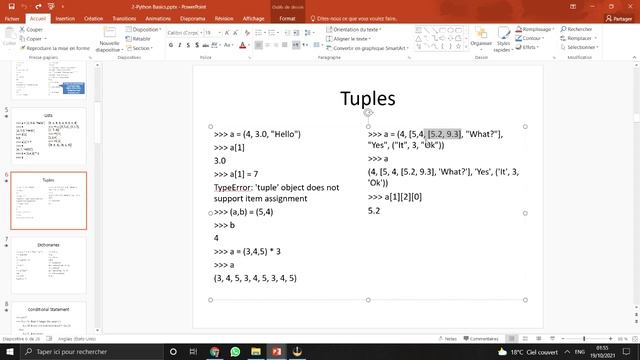This screenshot has height=360, width=640.
Task: Align text left
Action: pos(259,45)
